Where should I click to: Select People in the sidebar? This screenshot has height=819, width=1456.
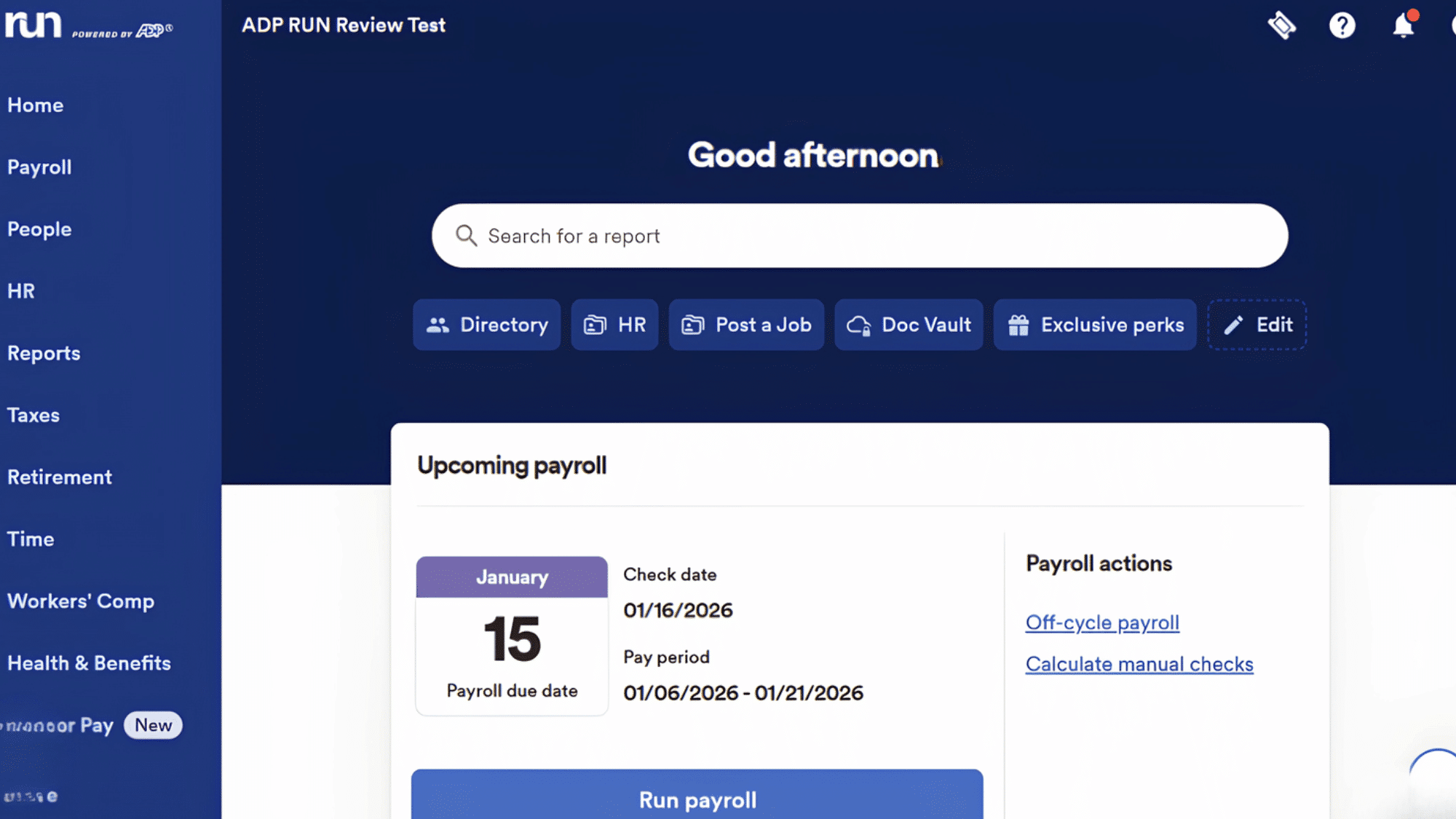point(39,229)
